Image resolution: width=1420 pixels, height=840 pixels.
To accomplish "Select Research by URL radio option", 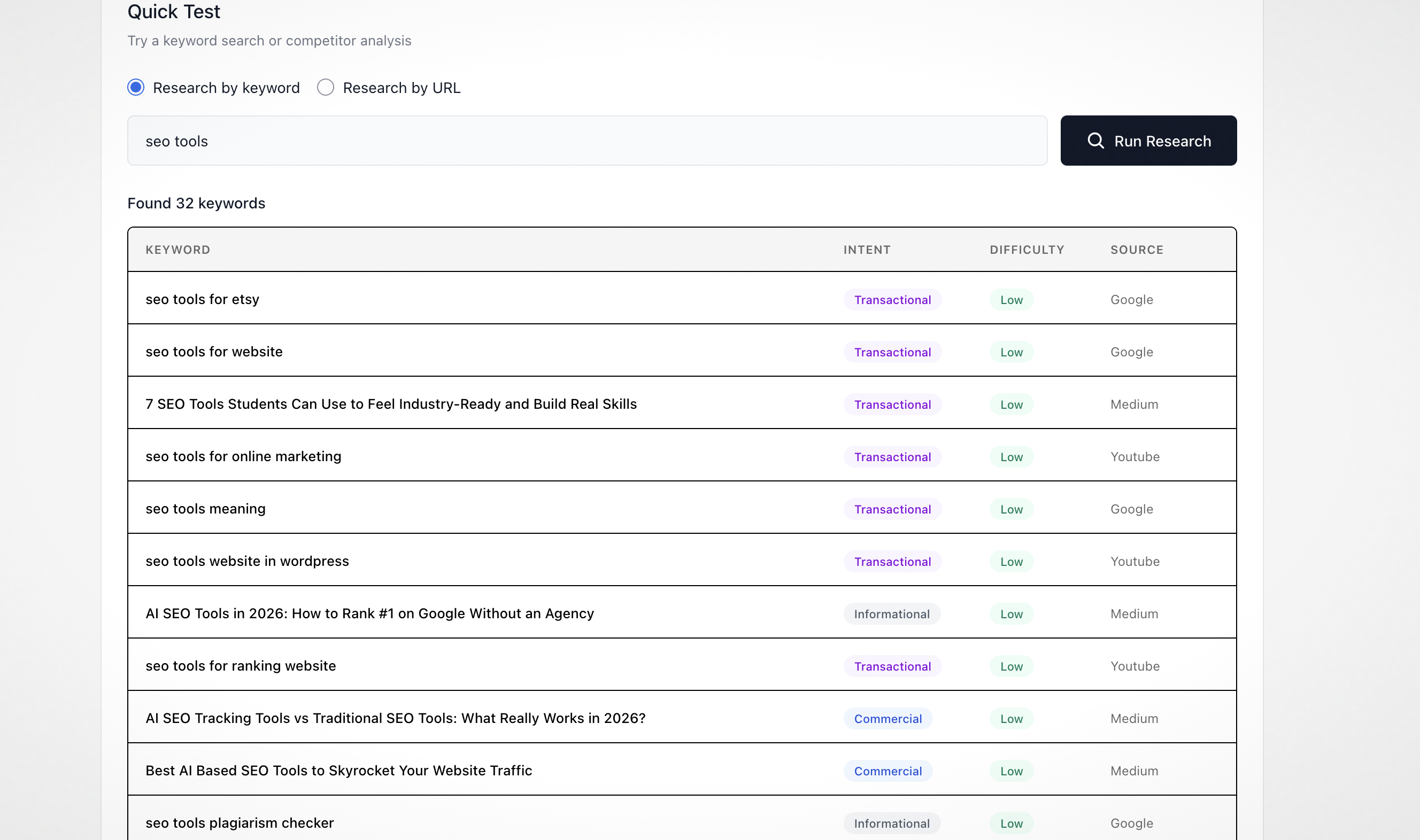I will (326, 87).
